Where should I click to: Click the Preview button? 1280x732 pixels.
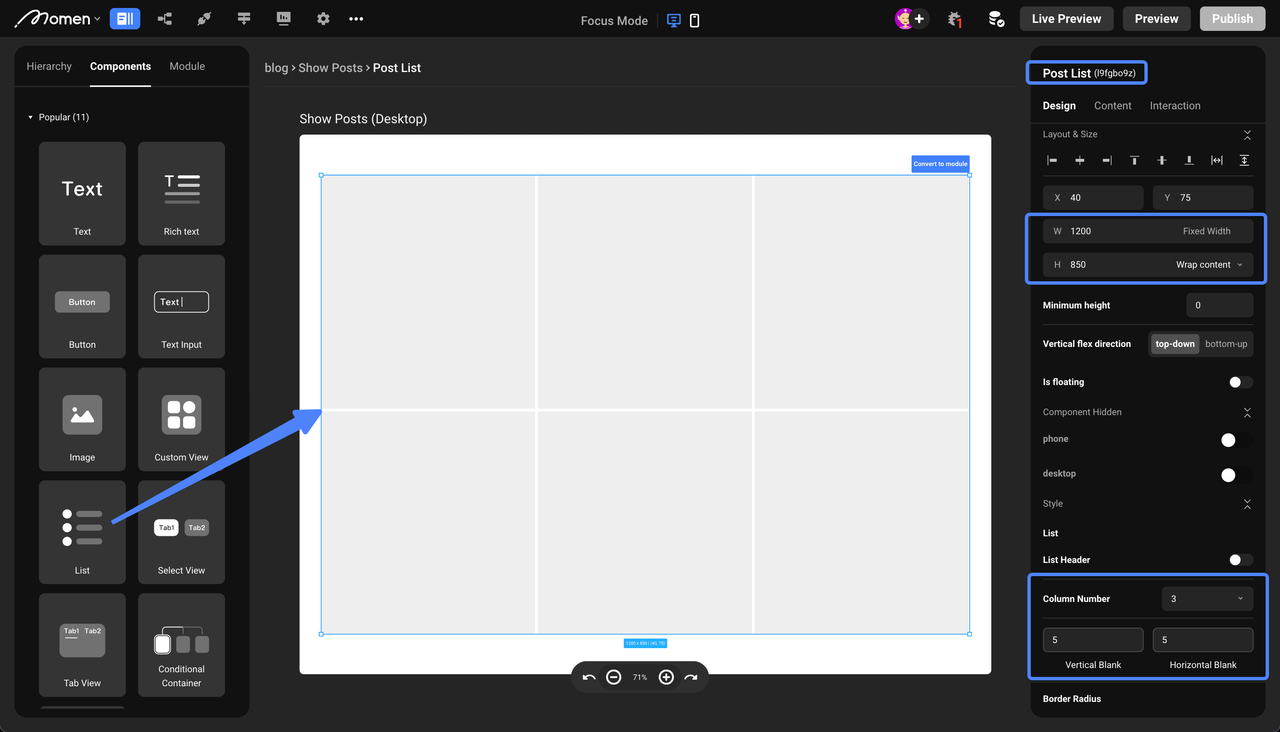click(1156, 19)
